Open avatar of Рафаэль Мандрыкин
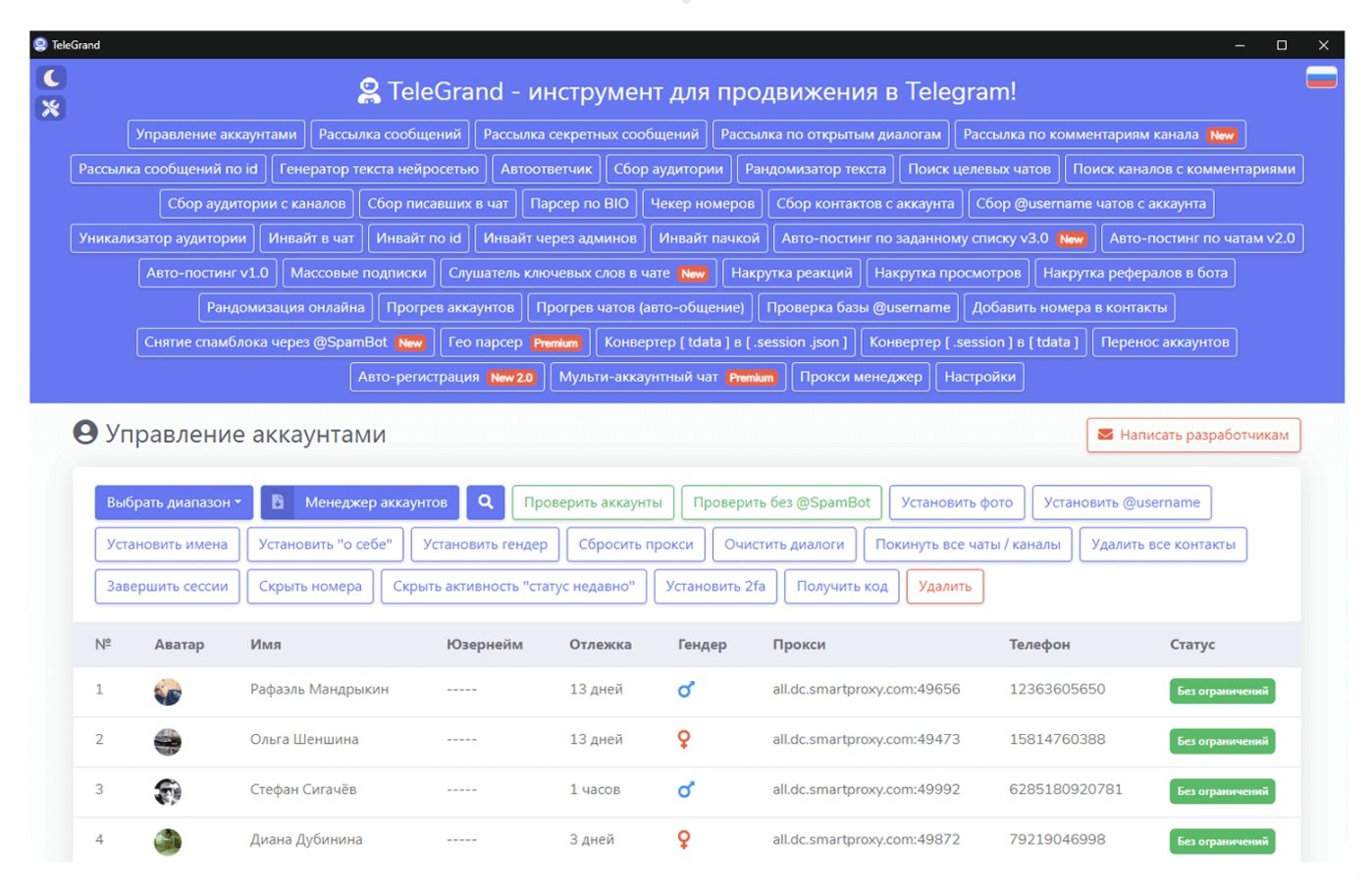1372x891 pixels. [168, 692]
